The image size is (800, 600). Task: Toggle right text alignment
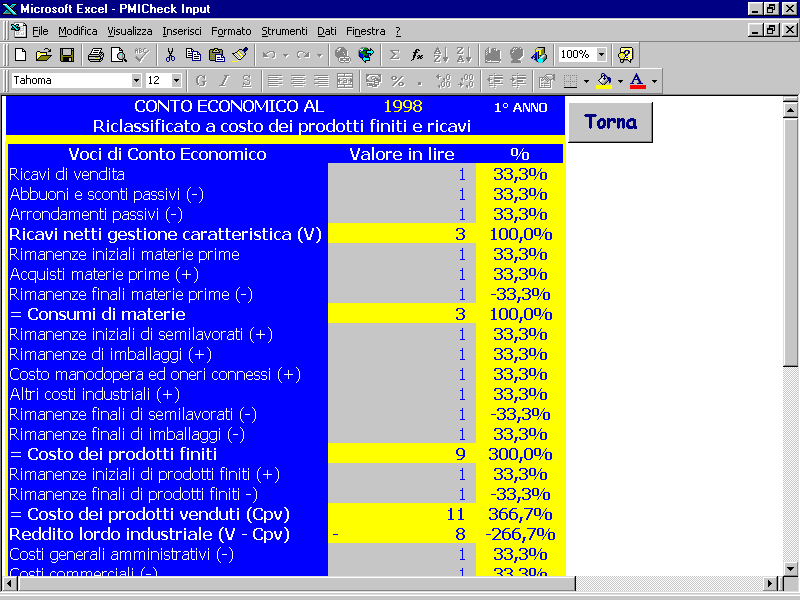click(321, 81)
